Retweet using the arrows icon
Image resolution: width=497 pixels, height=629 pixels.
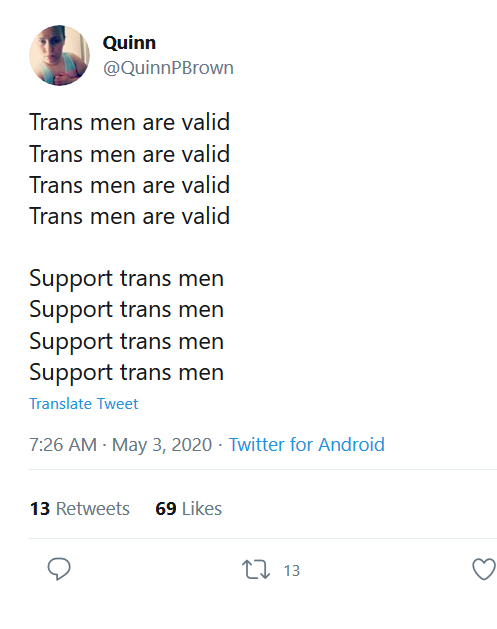click(256, 570)
